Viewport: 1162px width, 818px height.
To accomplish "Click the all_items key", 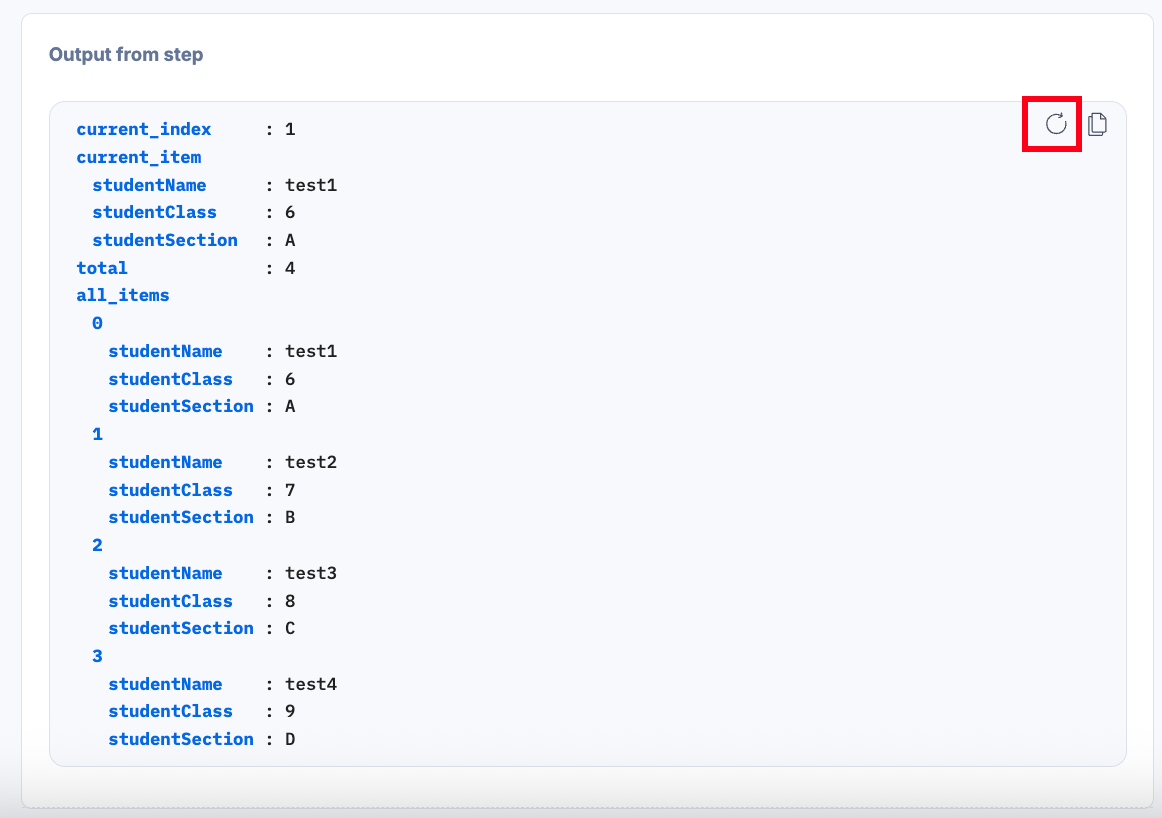I will (x=122, y=296).
